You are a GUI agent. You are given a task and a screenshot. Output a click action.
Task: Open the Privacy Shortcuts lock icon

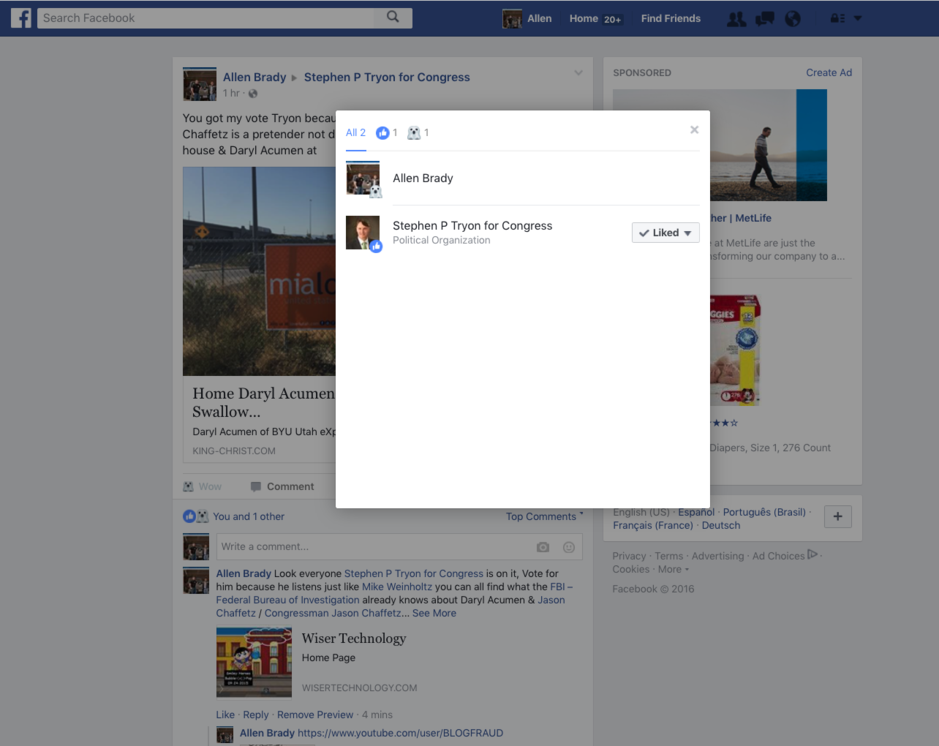pos(837,19)
